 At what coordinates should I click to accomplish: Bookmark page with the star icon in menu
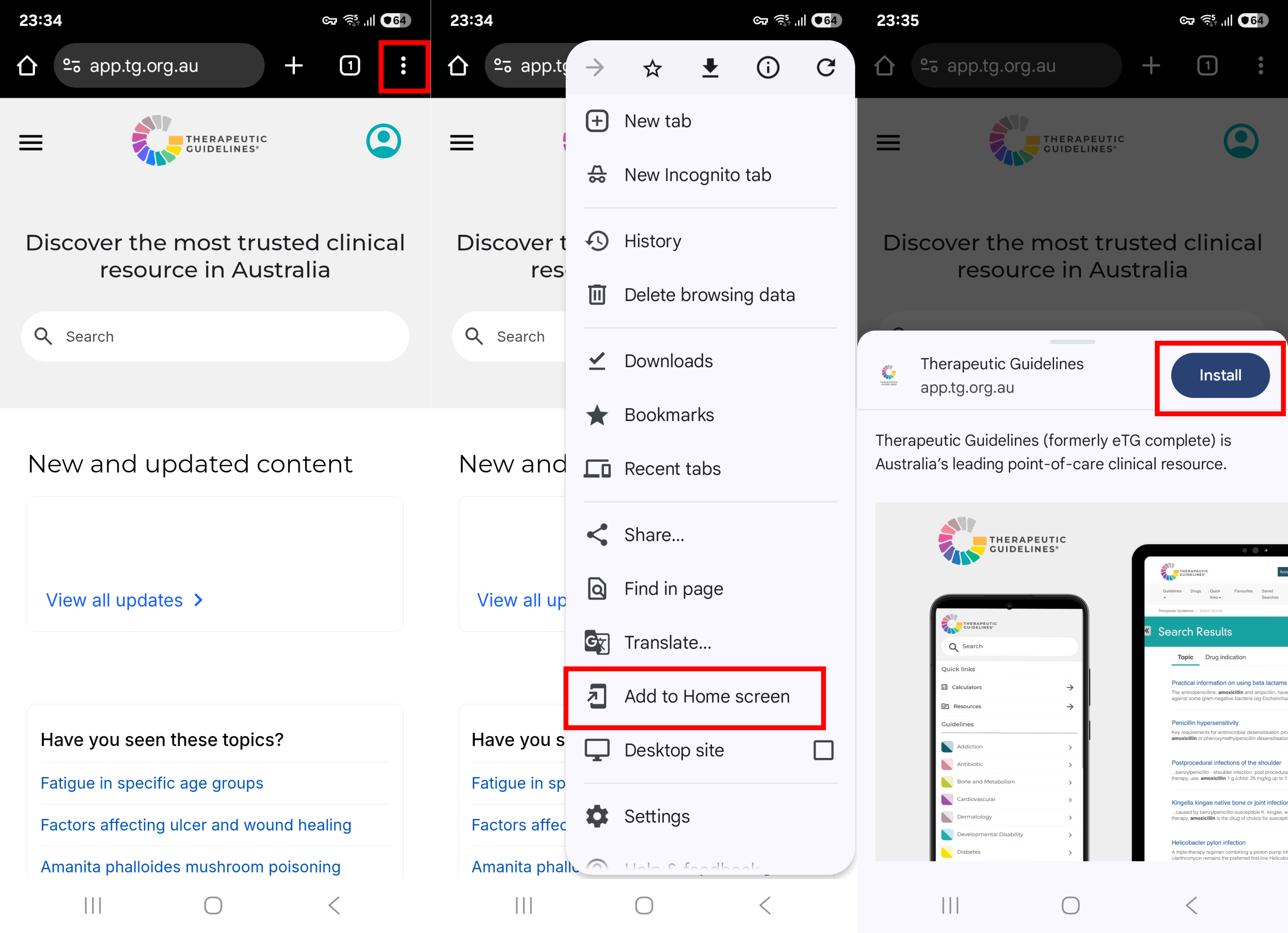[652, 68]
